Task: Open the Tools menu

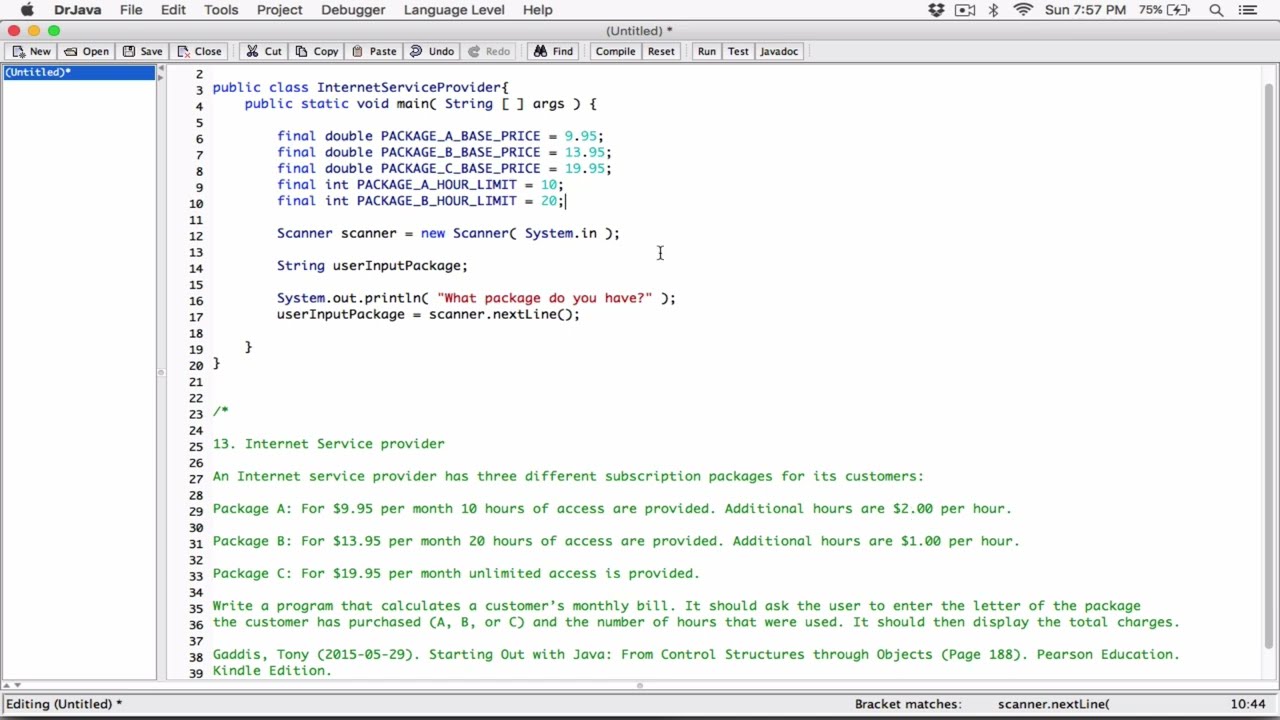Action: [x=221, y=10]
